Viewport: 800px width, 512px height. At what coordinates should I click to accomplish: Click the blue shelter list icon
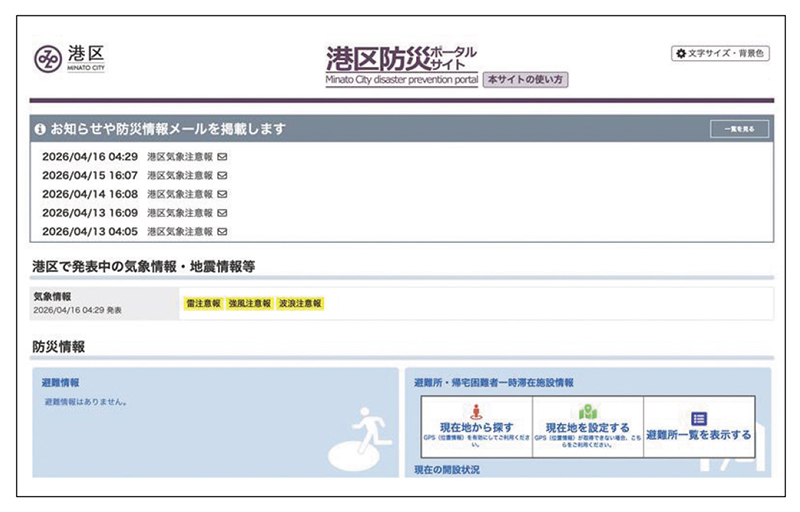(x=699, y=419)
